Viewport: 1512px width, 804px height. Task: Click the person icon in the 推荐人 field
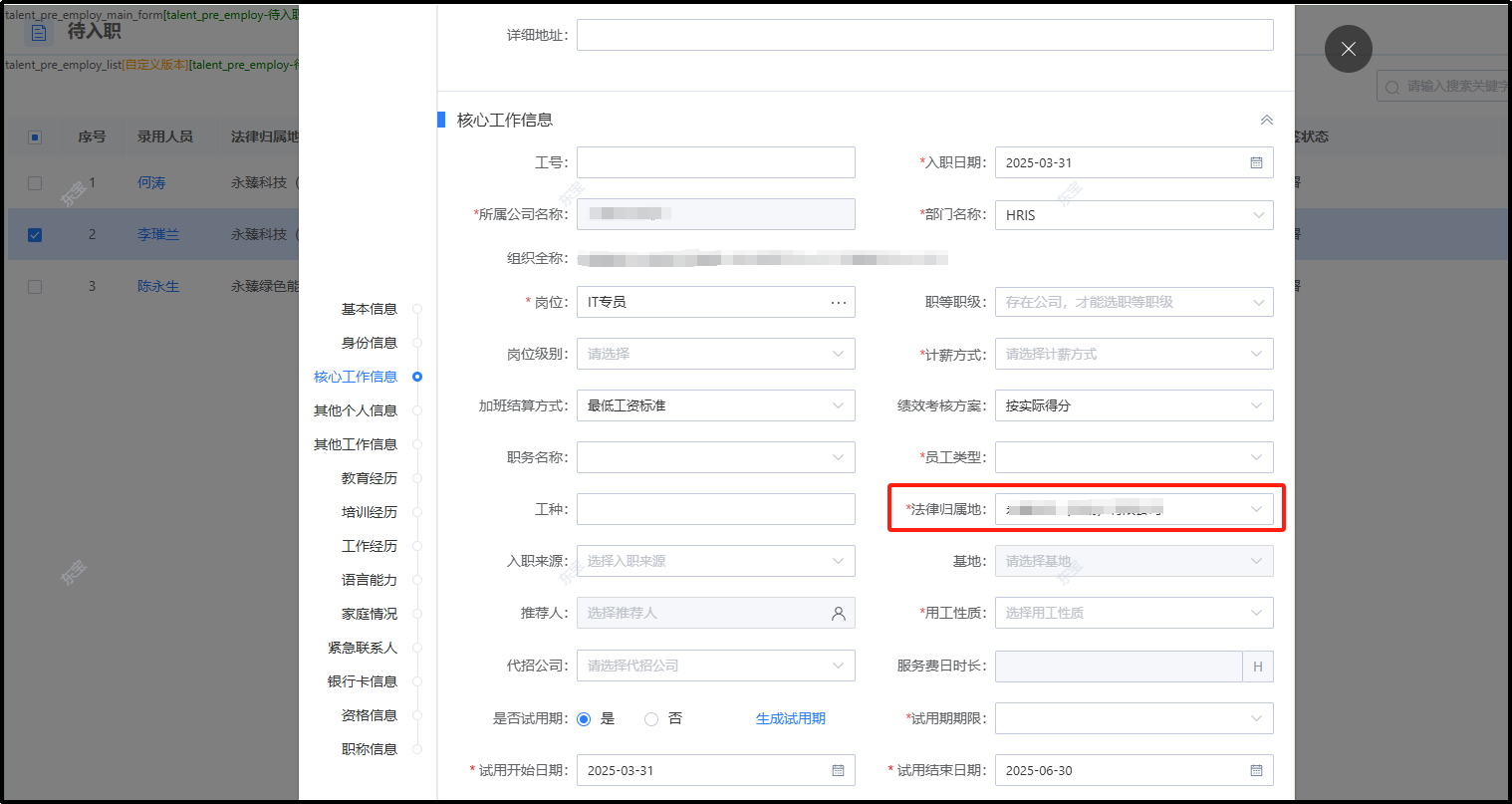[x=840, y=613]
